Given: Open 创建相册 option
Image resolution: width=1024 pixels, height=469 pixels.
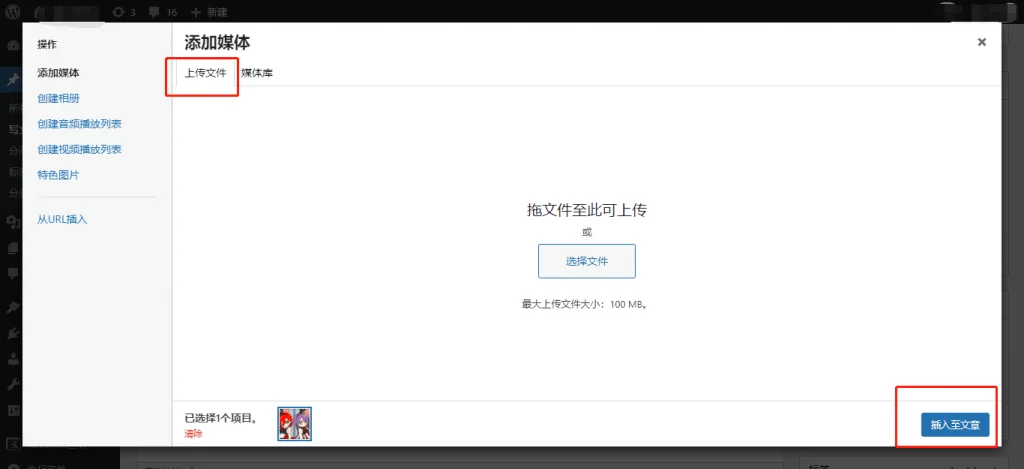Looking at the screenshot, I should 58,99.
